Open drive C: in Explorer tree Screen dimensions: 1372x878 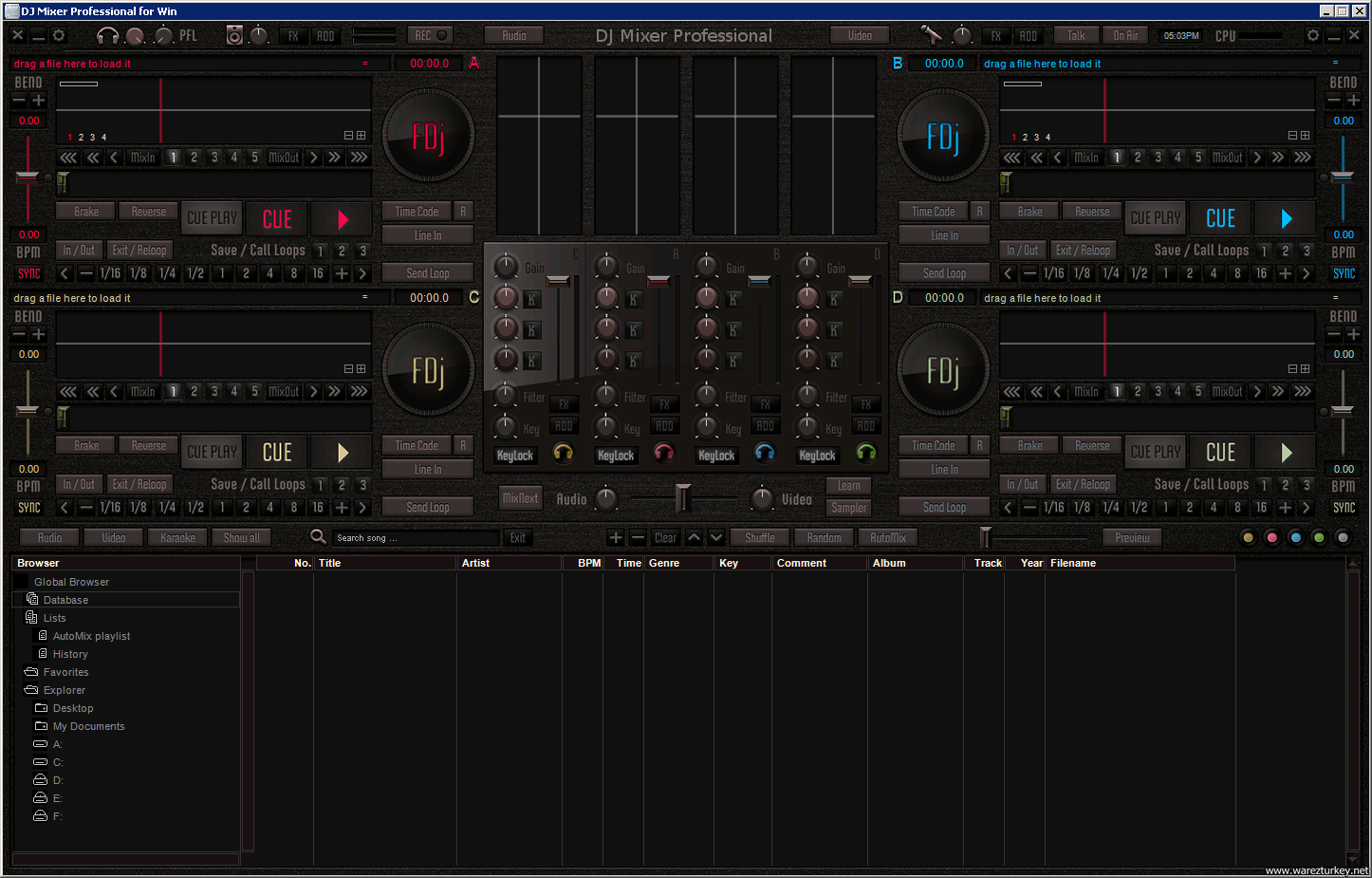[57, 762]
